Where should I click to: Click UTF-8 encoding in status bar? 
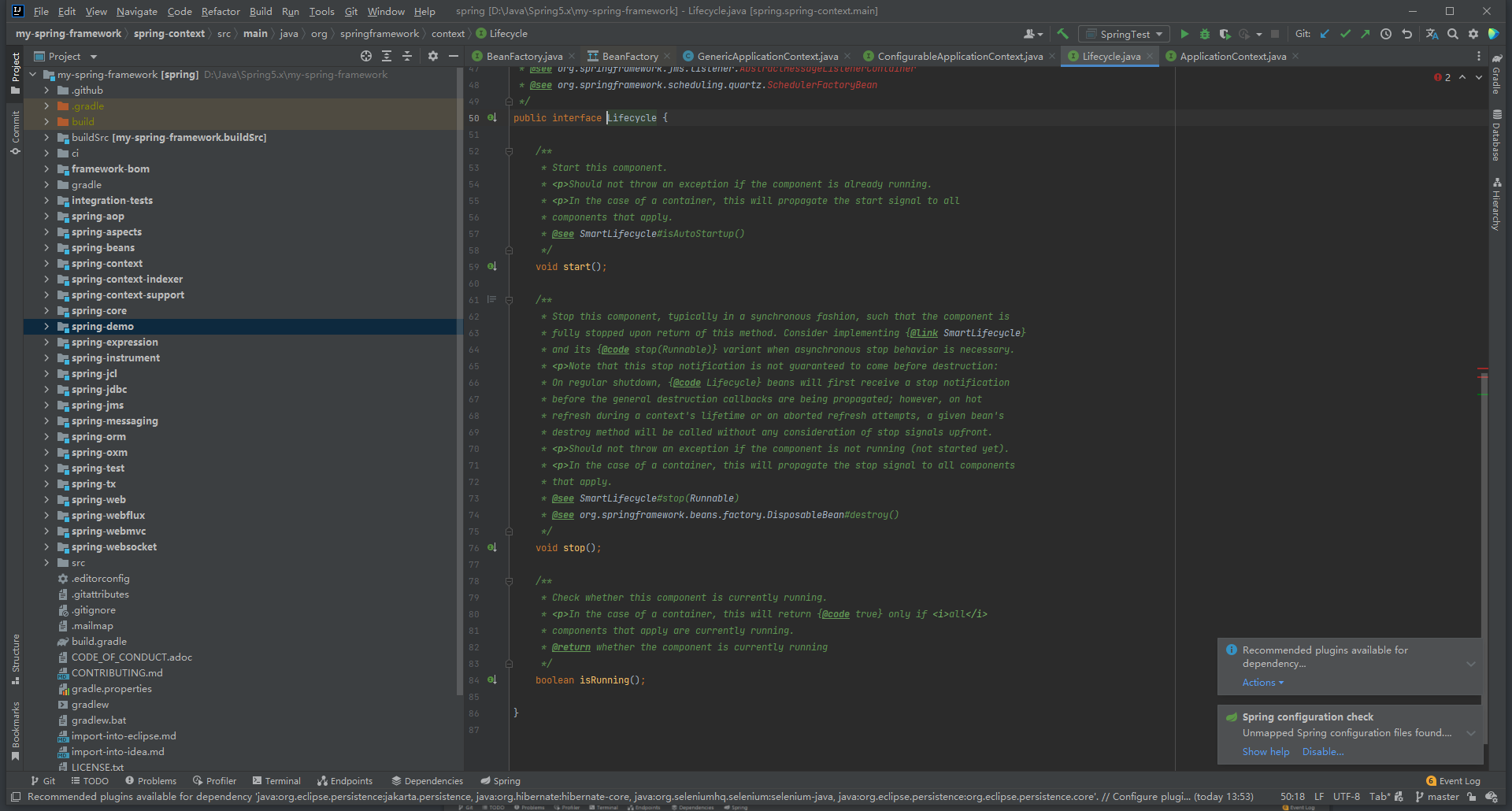[x=1346, y=797]
